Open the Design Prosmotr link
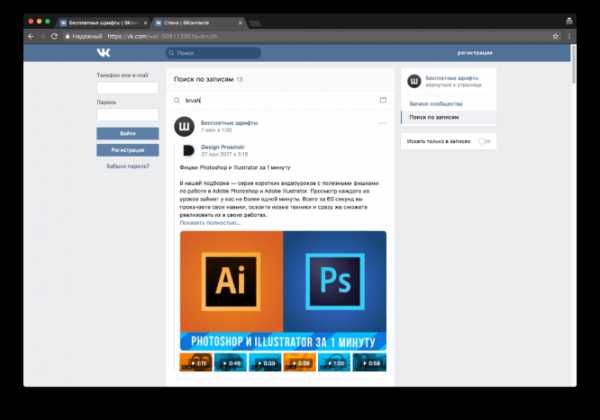600x420 pixels. [222, 147]
